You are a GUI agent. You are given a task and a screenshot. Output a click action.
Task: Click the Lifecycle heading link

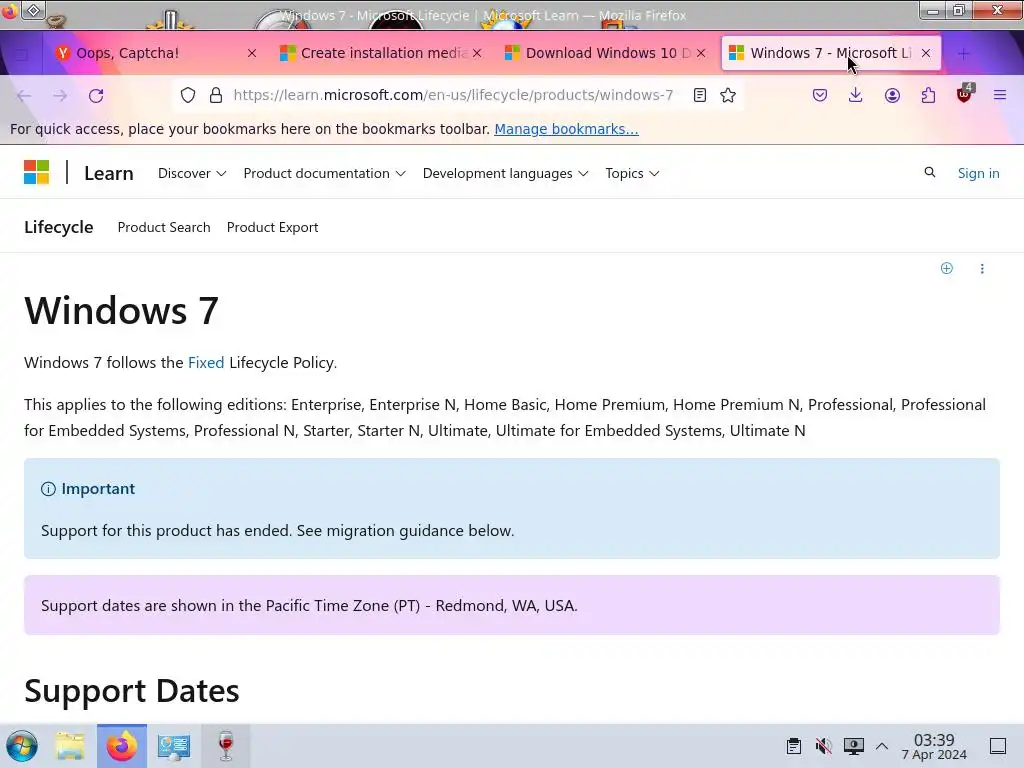(x=59, y=227)
